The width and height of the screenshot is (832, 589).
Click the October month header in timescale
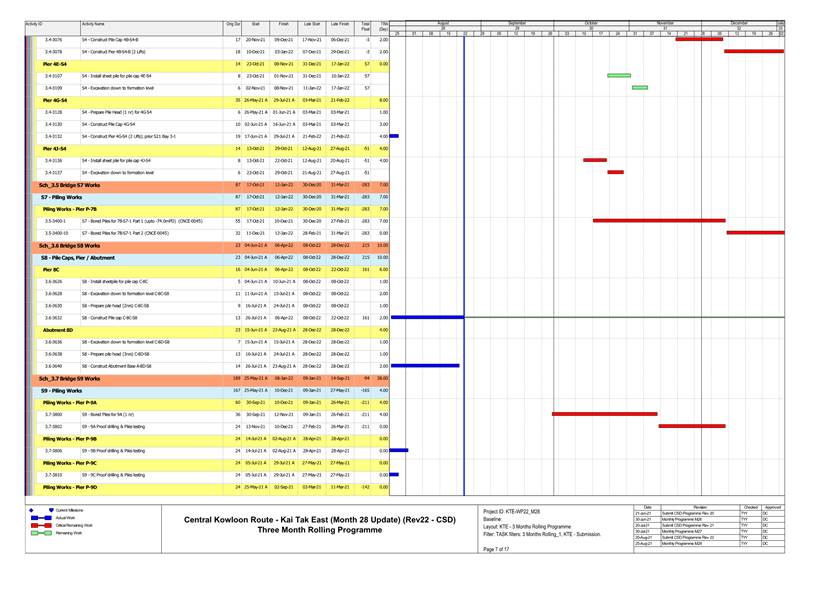(x=591, y=22)
